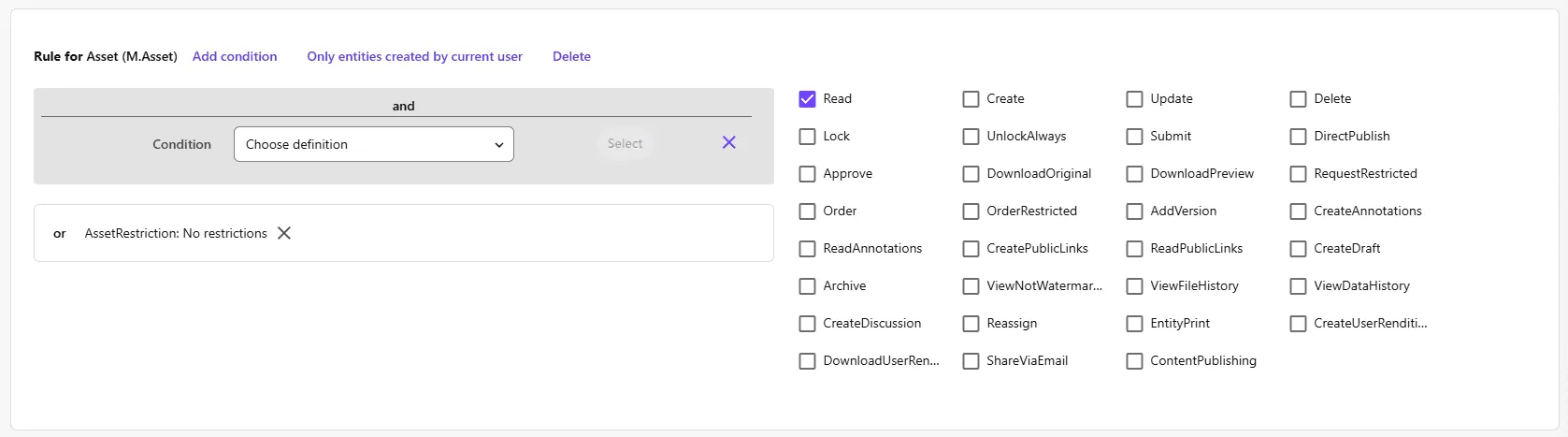Check the ContentPublishing permission box
Image resolution: width=1568 pixels, height=437 pixels.
tap(1135, 361)
